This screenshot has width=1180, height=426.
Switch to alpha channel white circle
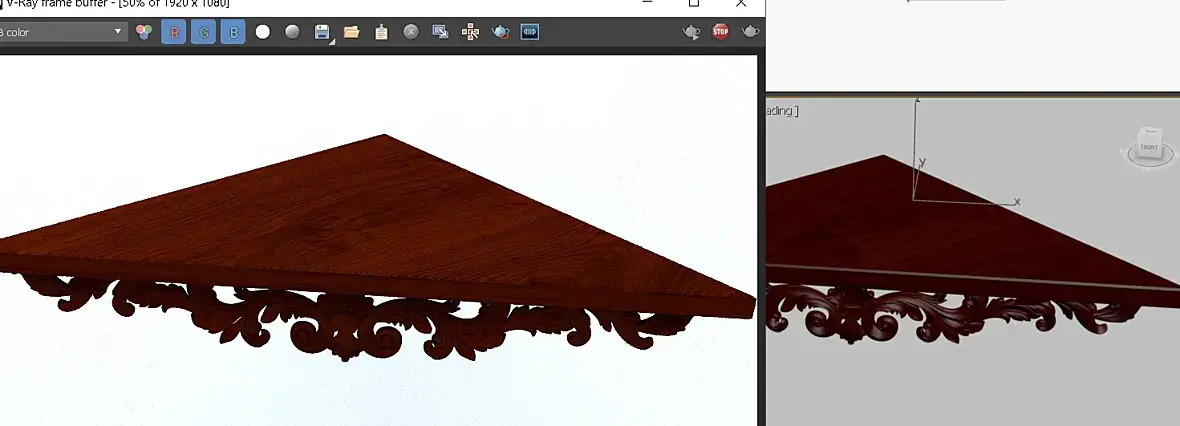pyautogui.click(x=263, y=32)
